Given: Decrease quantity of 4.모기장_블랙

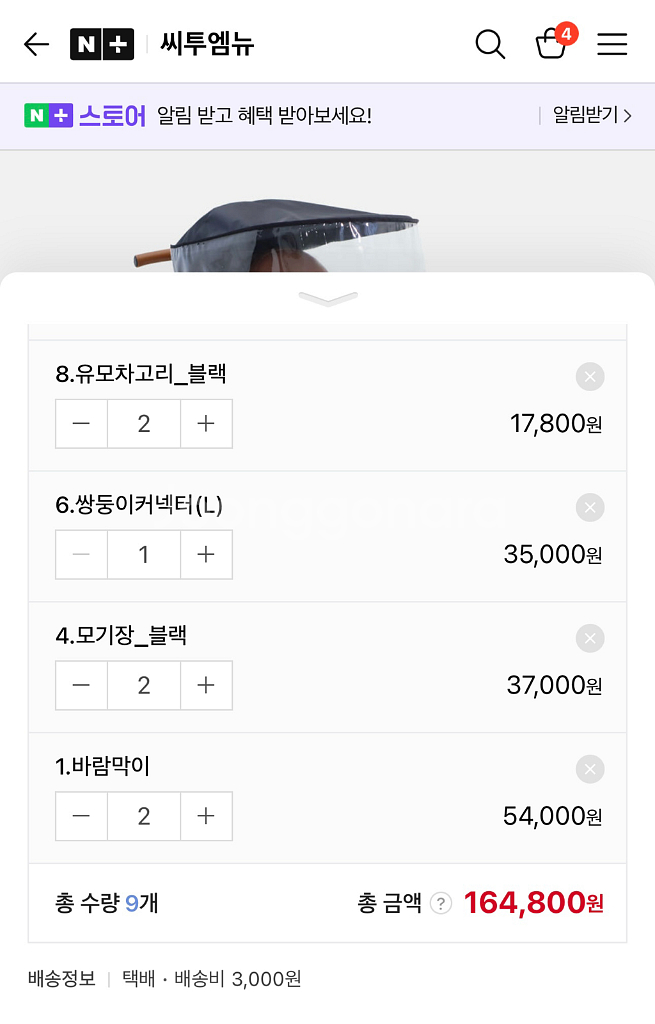Looking at the screenshot, I should click(x=81, y=685).
